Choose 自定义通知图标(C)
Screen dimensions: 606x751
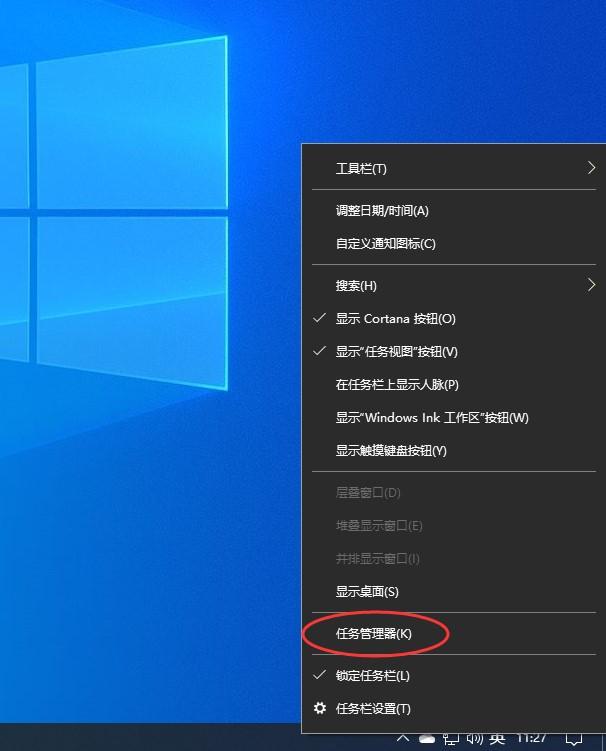[x=385, y=244]
